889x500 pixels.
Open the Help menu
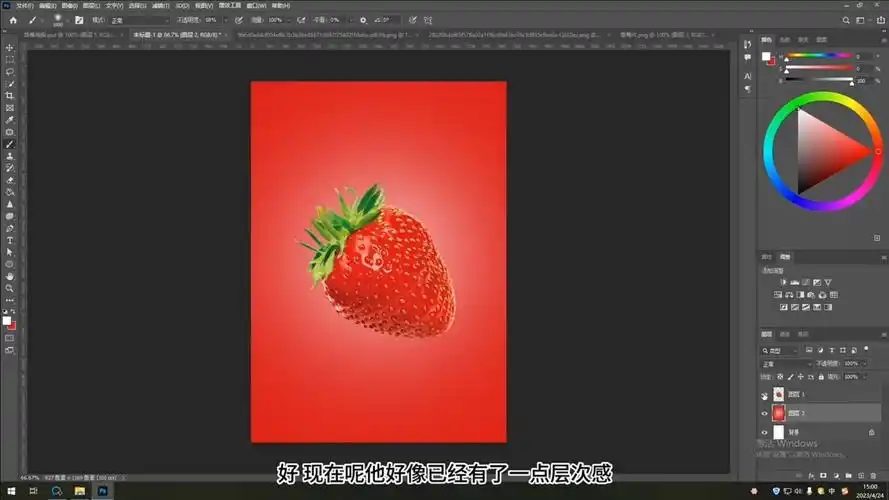(281, 5)
